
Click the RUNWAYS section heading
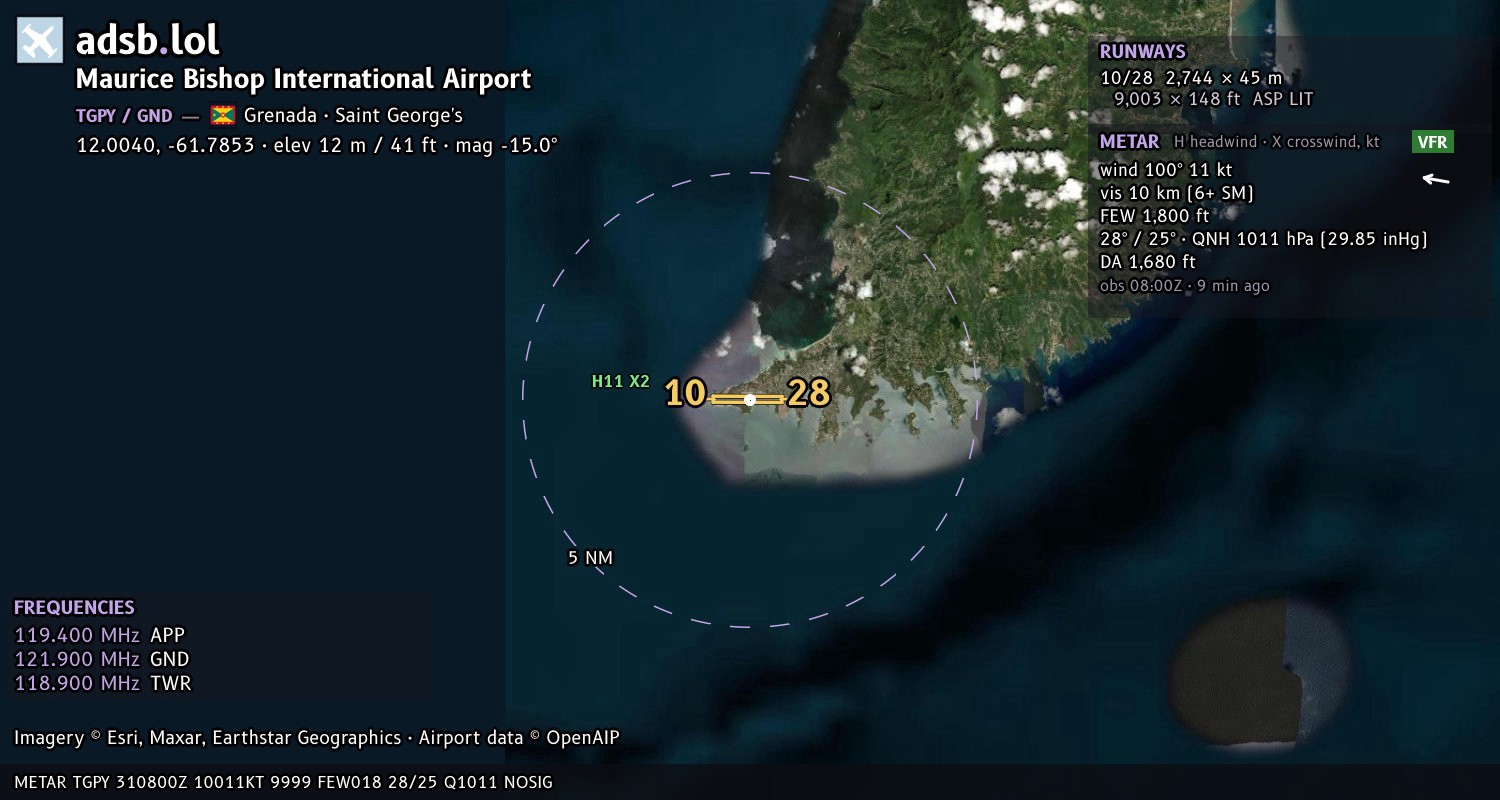1142,52
